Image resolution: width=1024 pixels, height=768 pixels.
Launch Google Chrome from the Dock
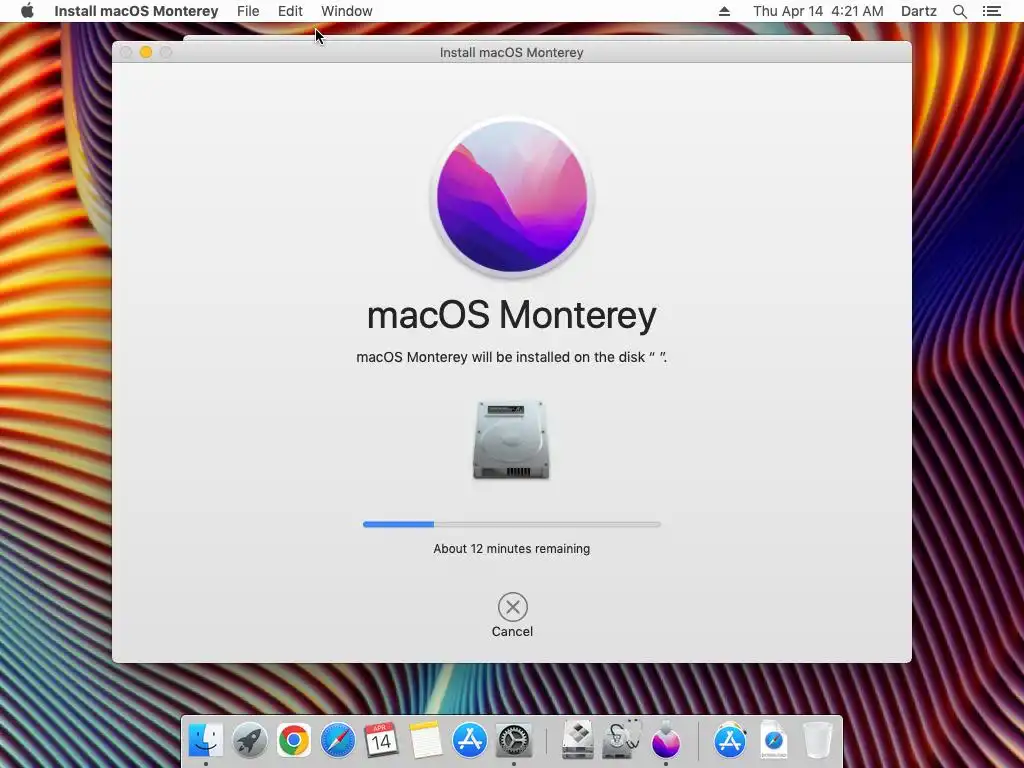[x=293, y=740]
